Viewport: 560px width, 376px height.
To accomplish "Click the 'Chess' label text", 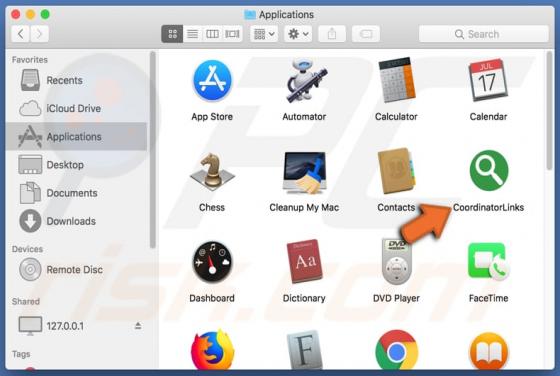I will (212, 207).
